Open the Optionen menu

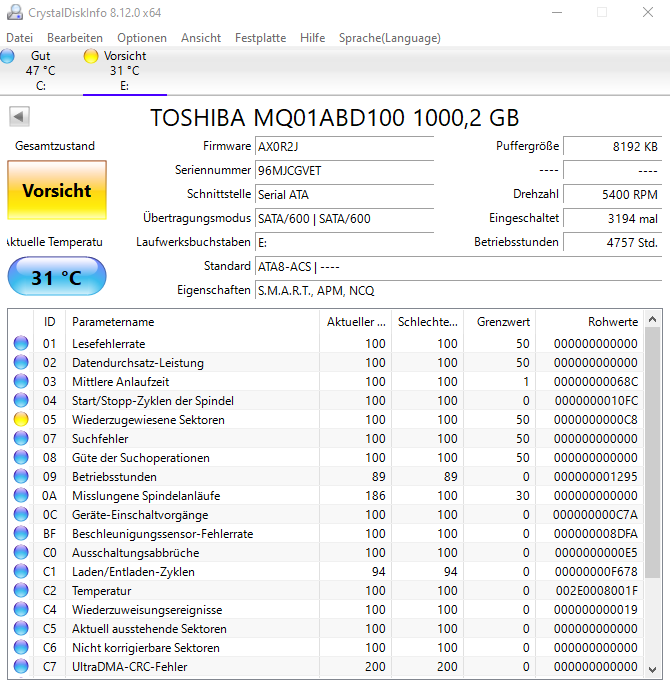pos(142,38)
